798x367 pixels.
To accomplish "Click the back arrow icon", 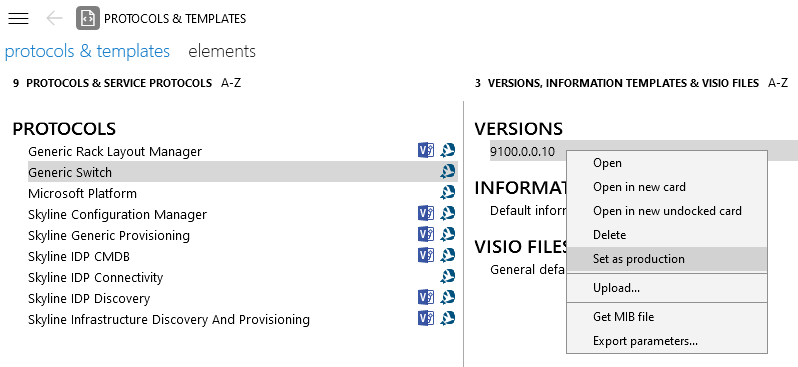I will [54, 18].
